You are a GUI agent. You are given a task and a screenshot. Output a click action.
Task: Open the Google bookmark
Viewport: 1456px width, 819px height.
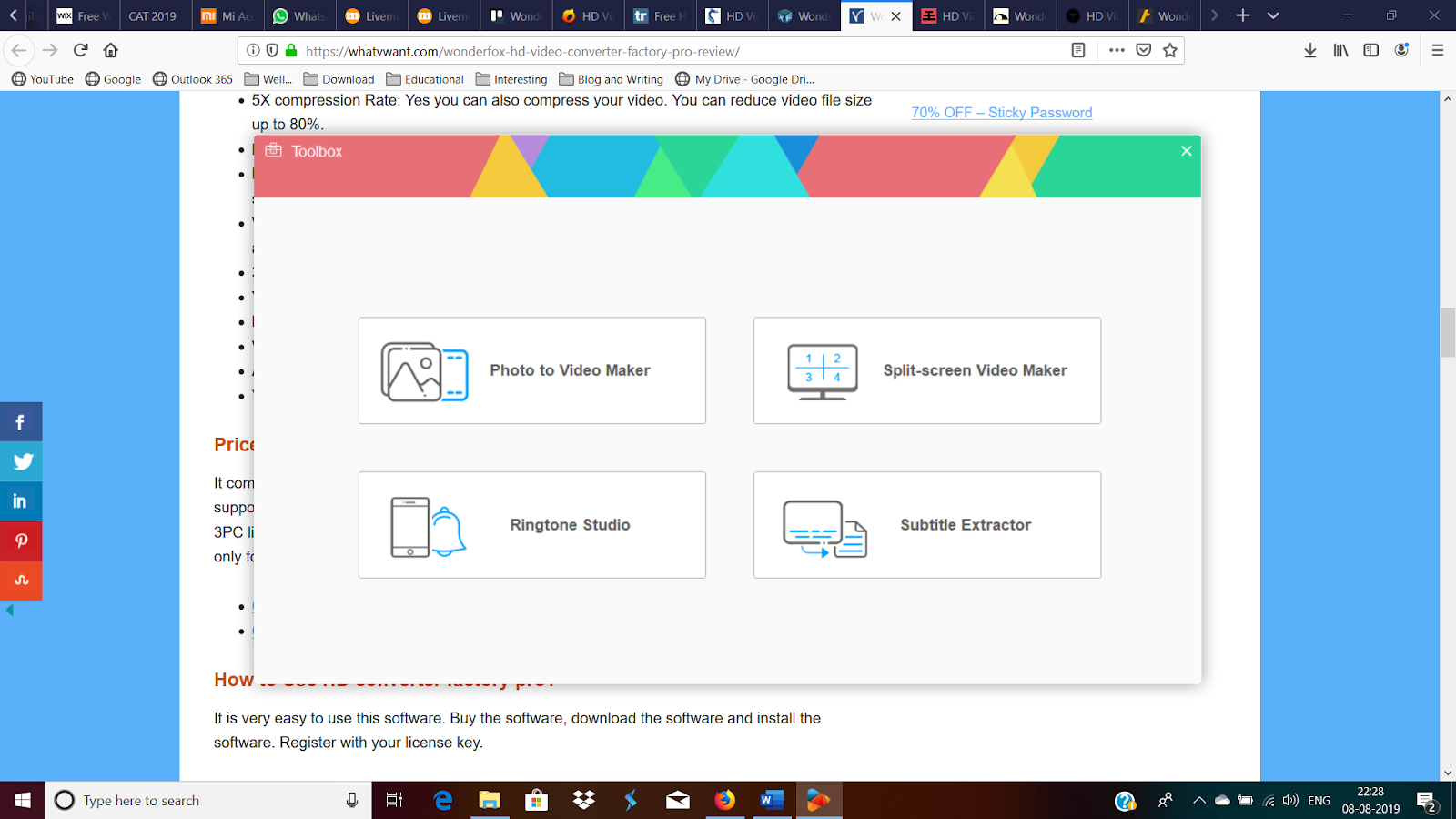click(x=114, y=79)
